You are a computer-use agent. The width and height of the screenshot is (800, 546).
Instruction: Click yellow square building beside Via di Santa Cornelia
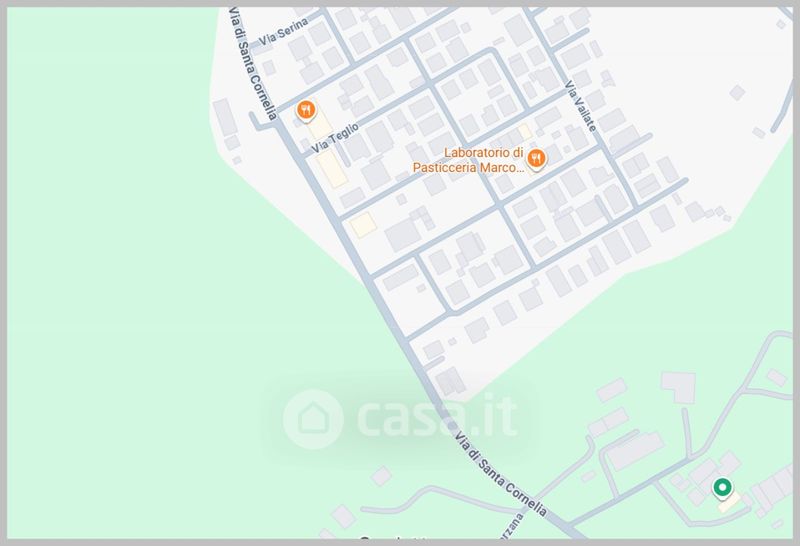(363, 225)
